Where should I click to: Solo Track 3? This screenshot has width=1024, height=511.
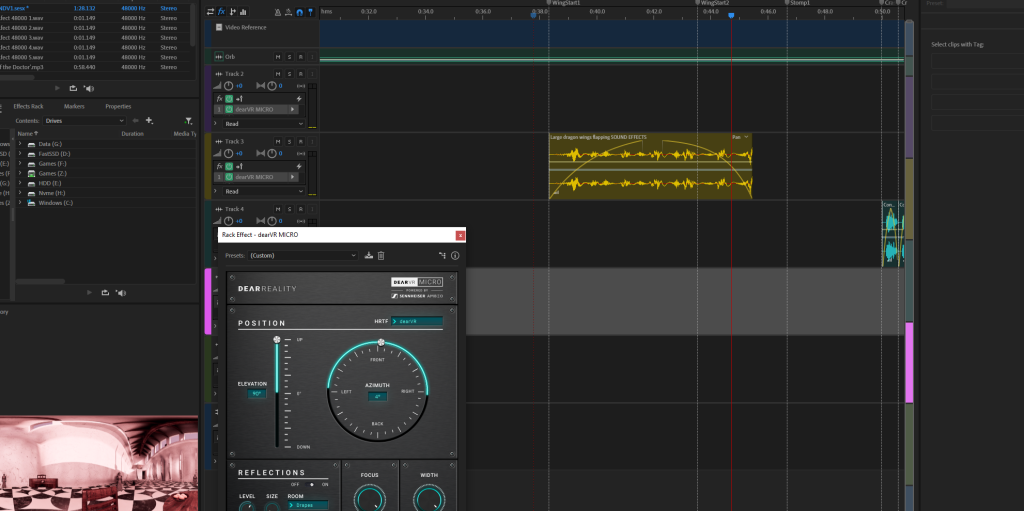point(290,142)
